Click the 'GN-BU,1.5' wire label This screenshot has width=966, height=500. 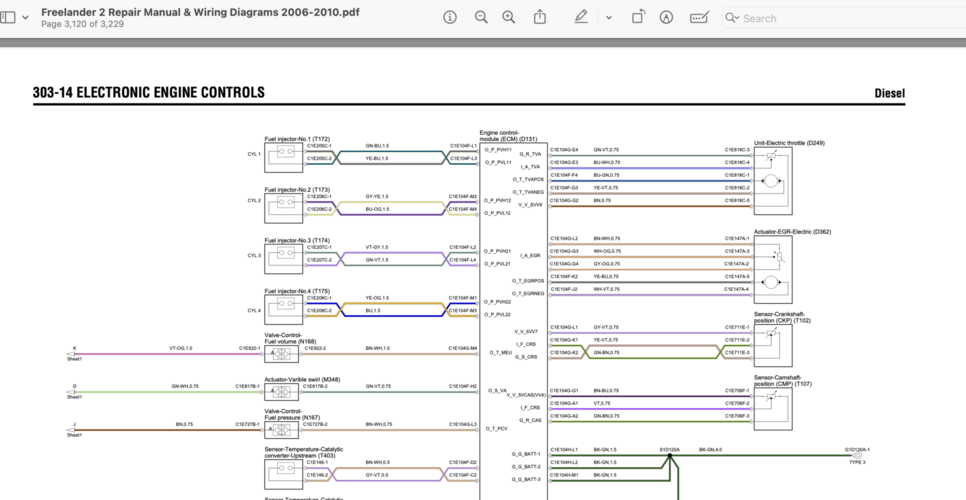(x=377, y=146)
